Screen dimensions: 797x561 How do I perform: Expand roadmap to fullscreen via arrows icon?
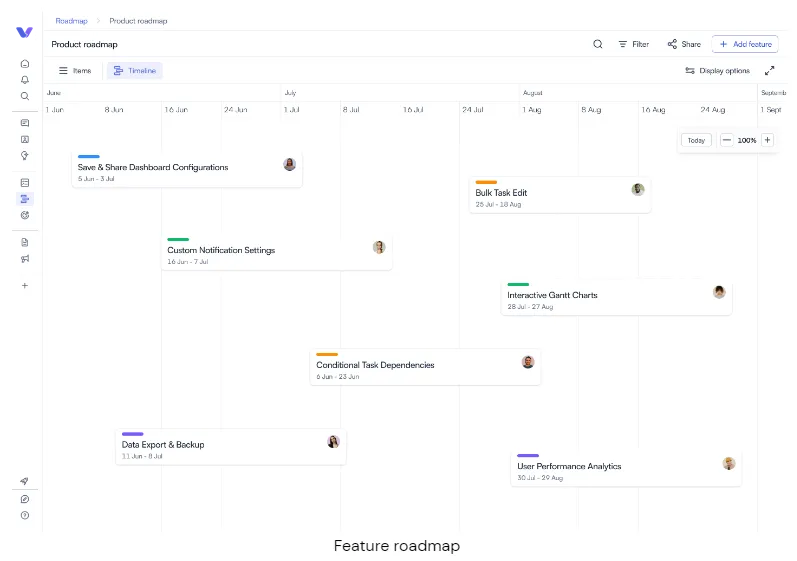(x=770, y=71)
